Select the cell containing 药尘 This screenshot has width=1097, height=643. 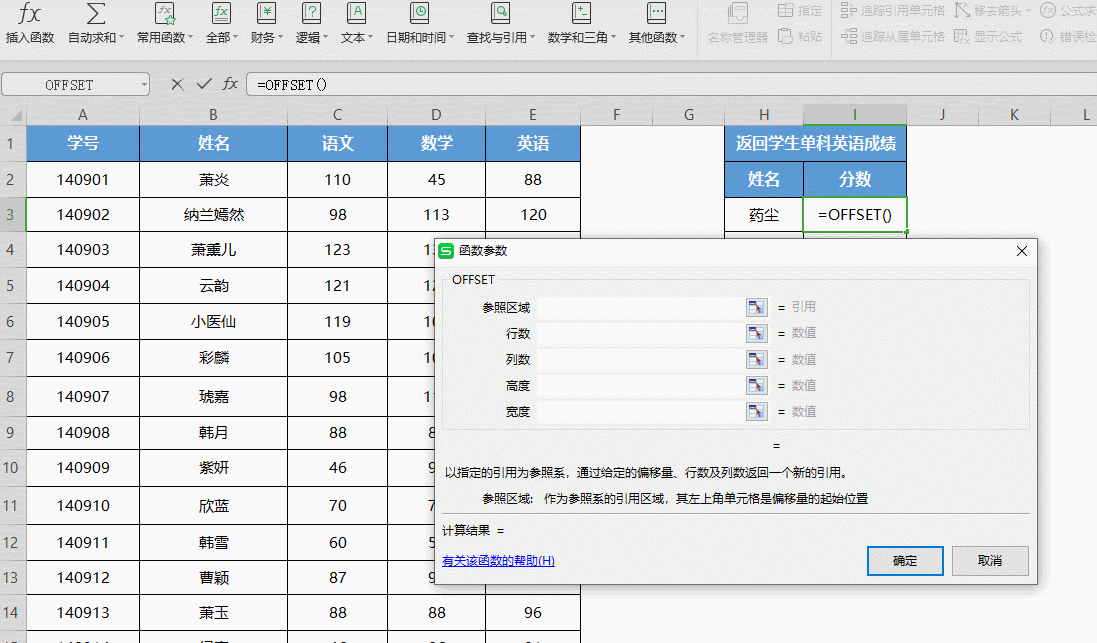[764, 215]
